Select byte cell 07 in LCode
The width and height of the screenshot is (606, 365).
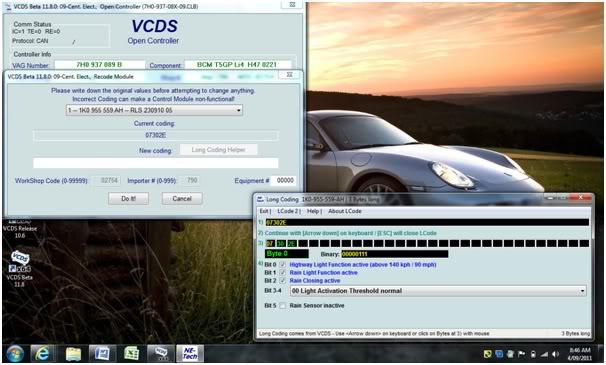click(x=270, y=244)
